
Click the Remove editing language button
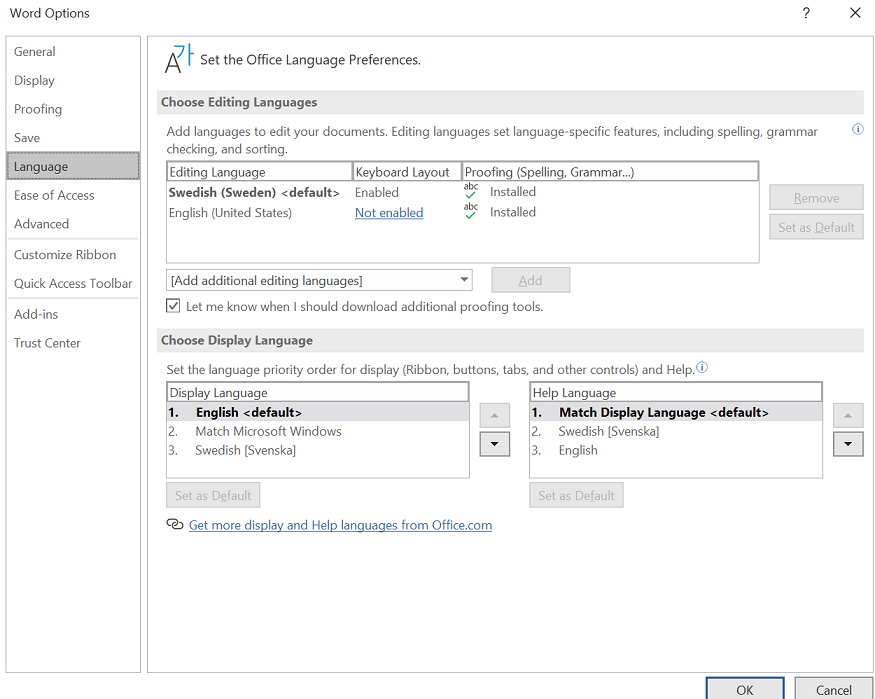[x=816, y=197]
